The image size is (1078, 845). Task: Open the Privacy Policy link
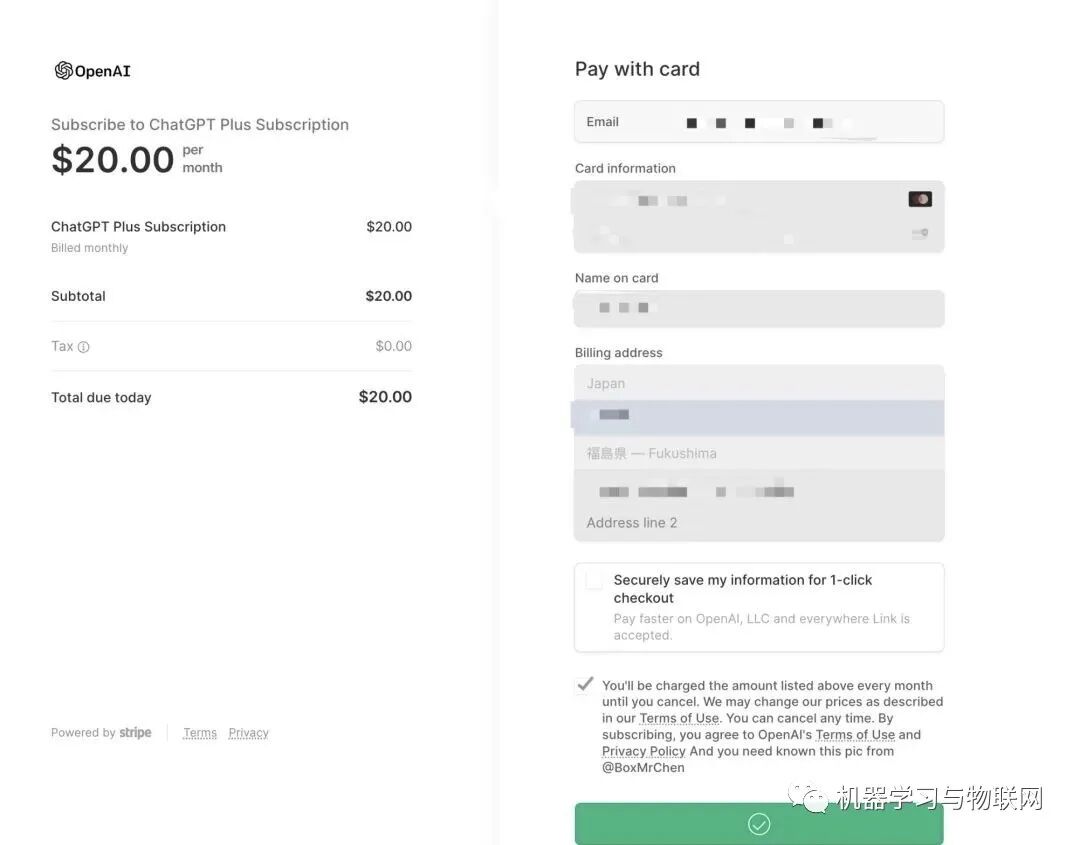[x=643, y=751]
